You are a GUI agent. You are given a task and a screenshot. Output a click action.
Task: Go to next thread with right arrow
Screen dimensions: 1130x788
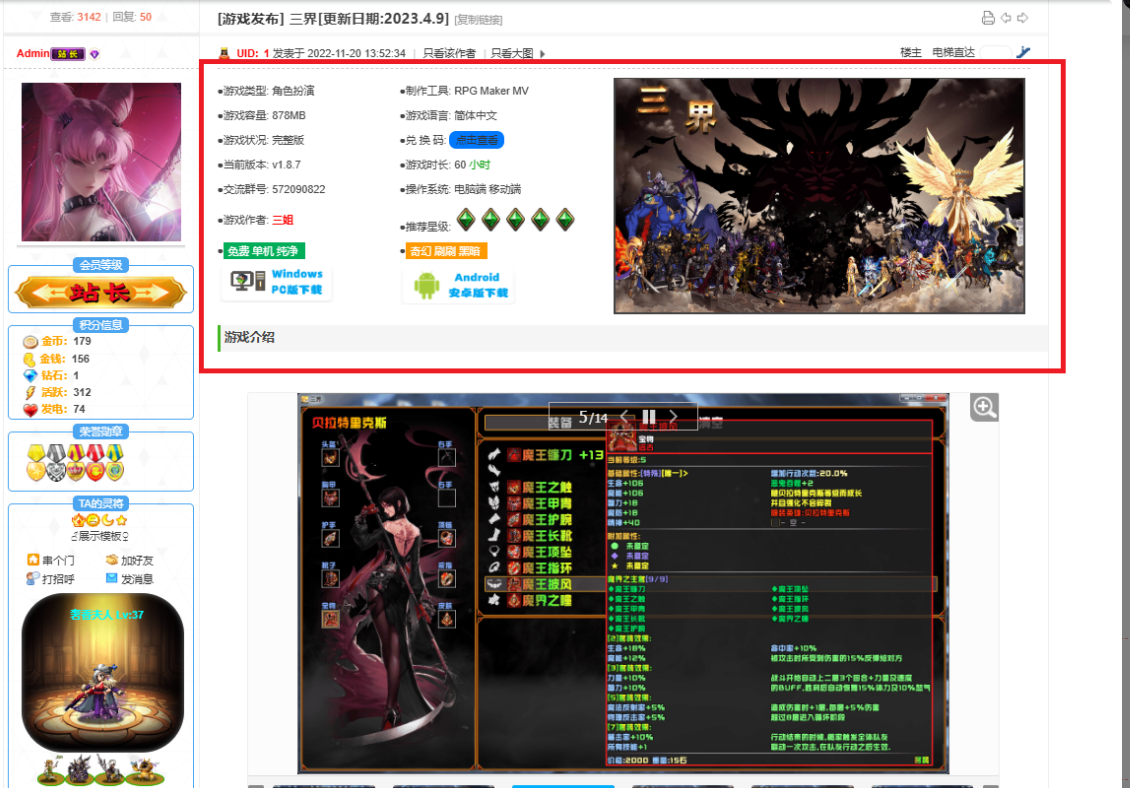tap(1023, 18)
